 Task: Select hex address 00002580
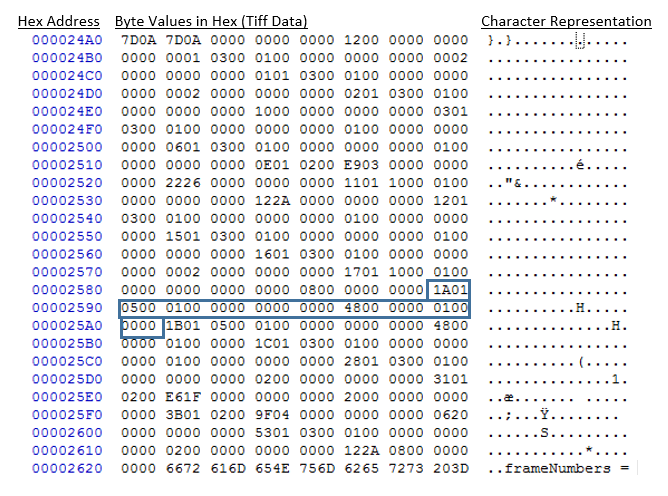[67, 291]
